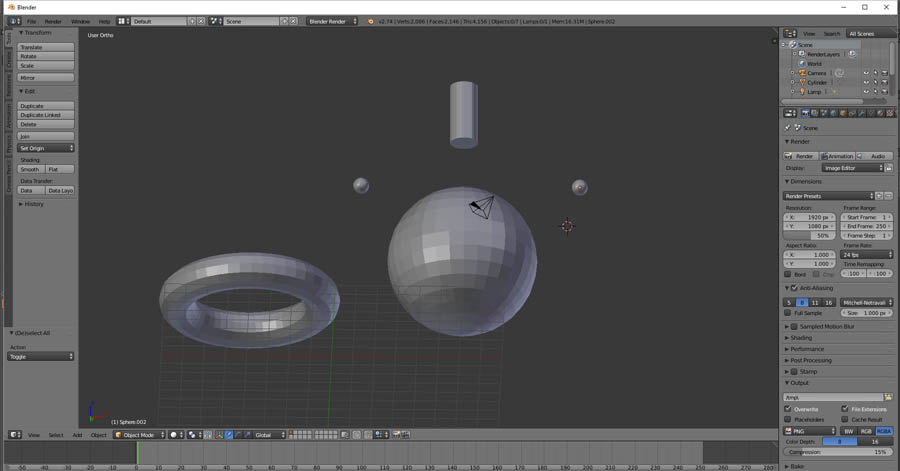This screenshot has width=900, height=471.
Task: Click the Render button with camera icon
Action: pos(800,156)
